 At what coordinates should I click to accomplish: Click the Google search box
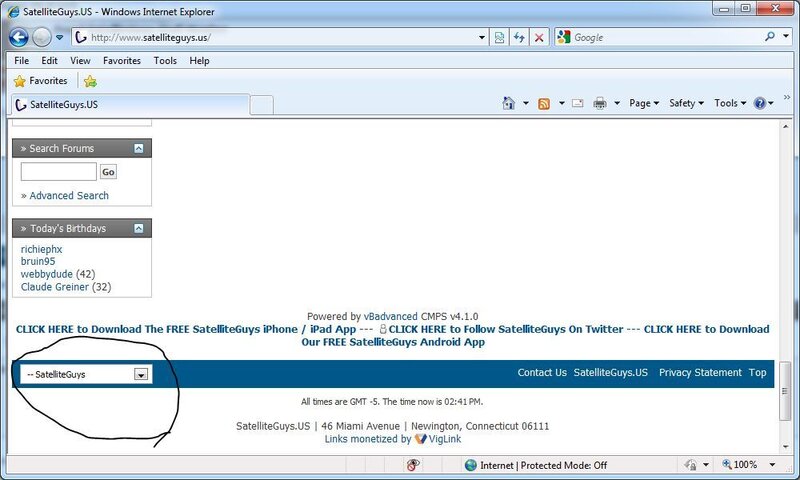[x=666, y=37]
